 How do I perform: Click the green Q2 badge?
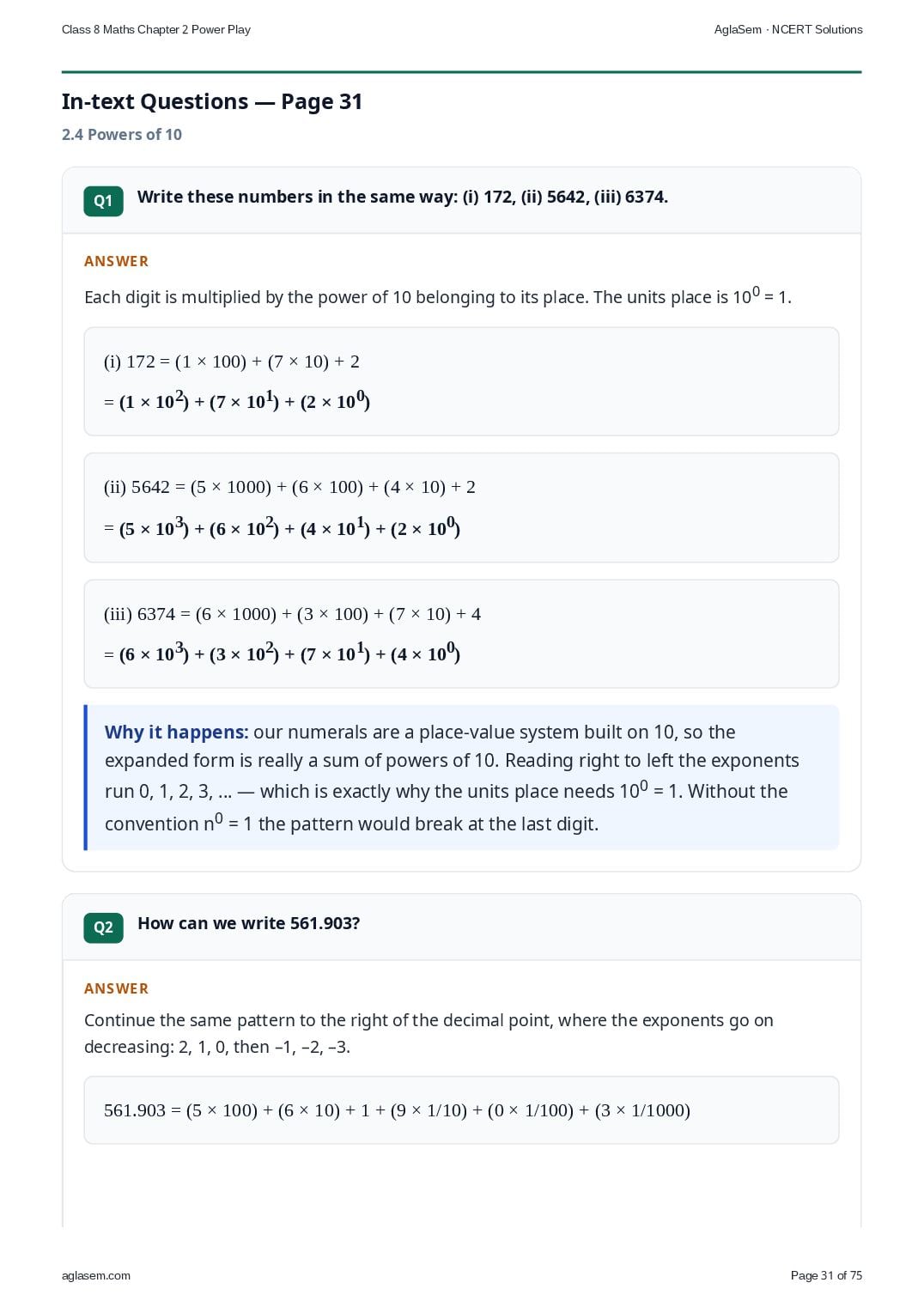[103, 927]
